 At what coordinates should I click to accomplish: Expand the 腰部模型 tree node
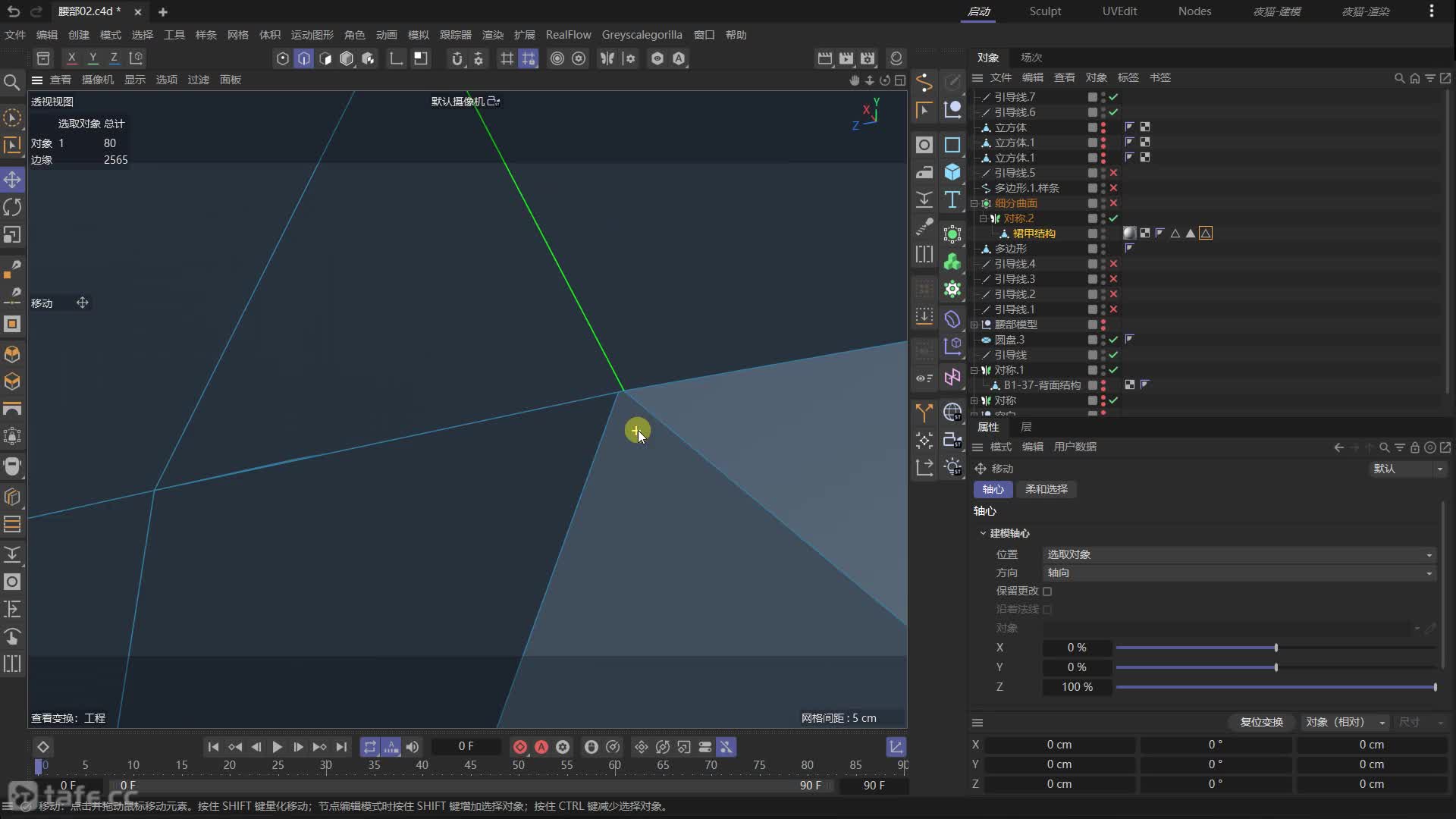point(974,325)
